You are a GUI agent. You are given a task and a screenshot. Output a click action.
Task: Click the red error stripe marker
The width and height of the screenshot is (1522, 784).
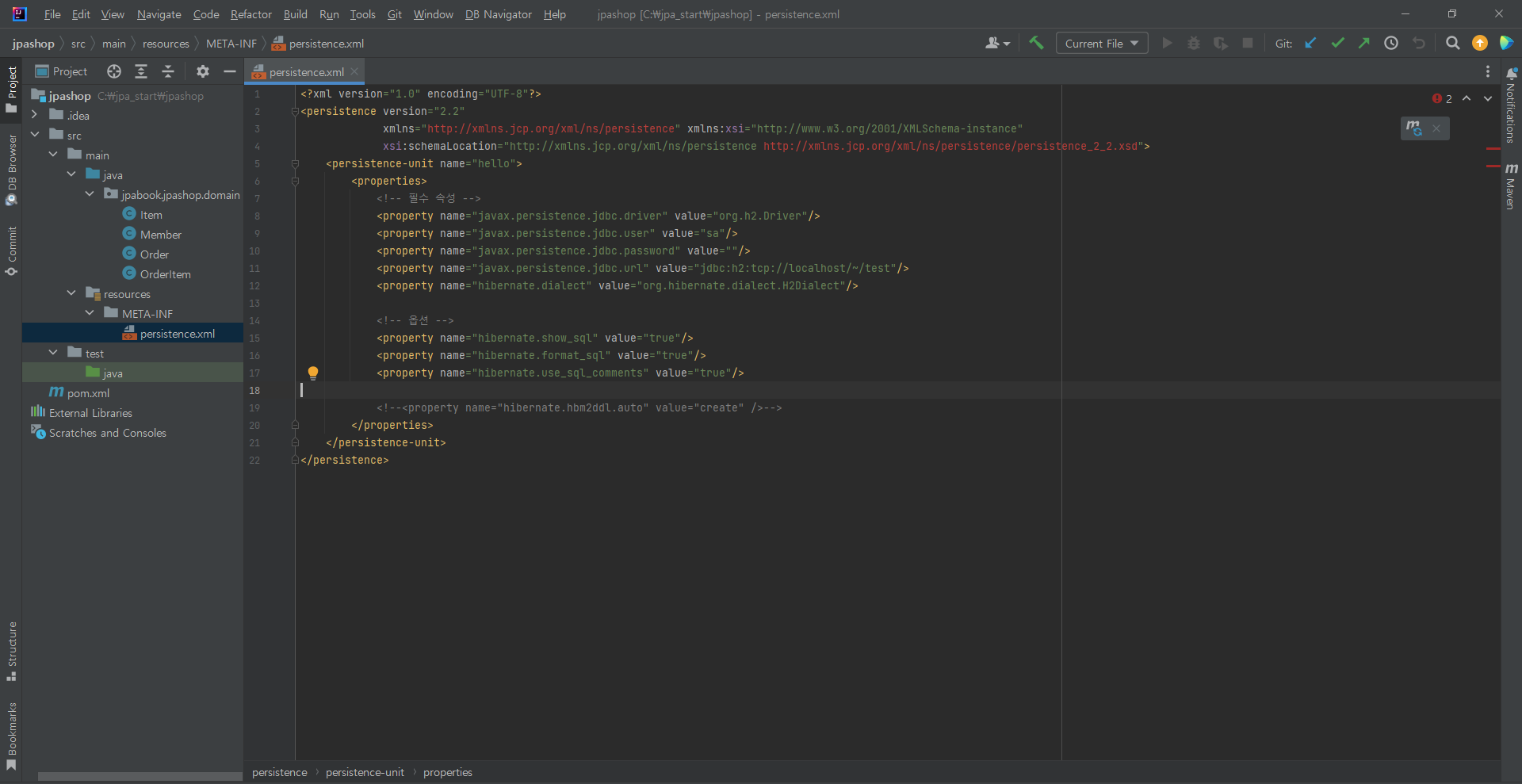tap(1493, 148)
